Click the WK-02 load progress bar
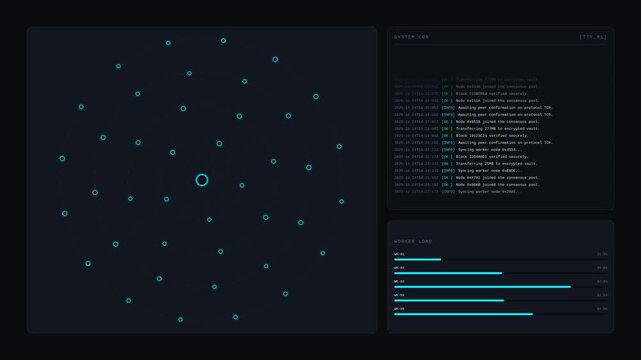The width and height of the screenshot is (641, 360). (500, 273)
